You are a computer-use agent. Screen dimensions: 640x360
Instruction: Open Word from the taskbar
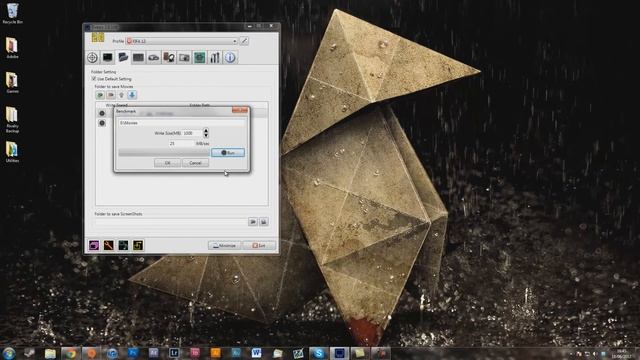pos(256,353)
